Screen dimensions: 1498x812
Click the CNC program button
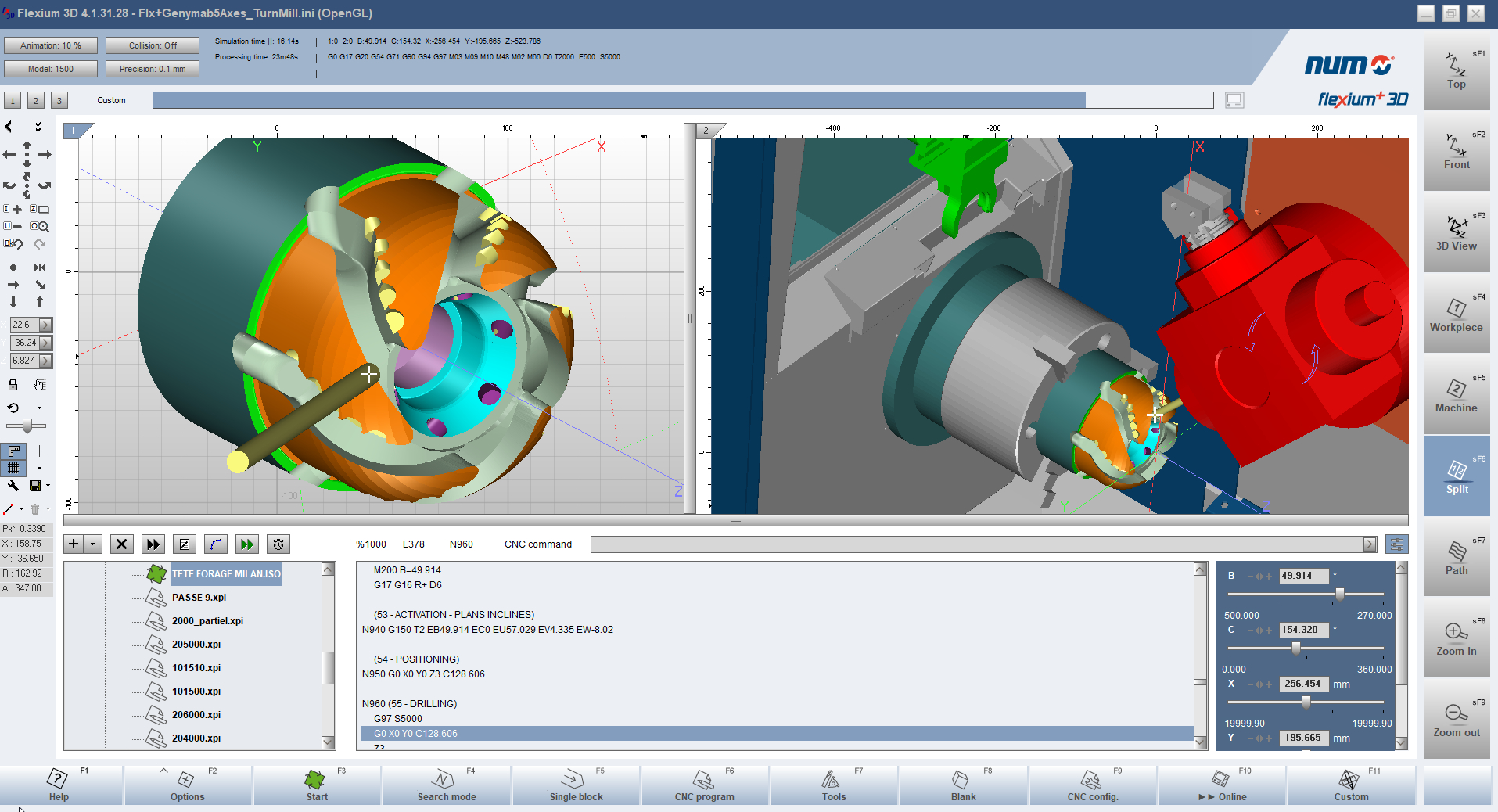[x=704, y=785]
